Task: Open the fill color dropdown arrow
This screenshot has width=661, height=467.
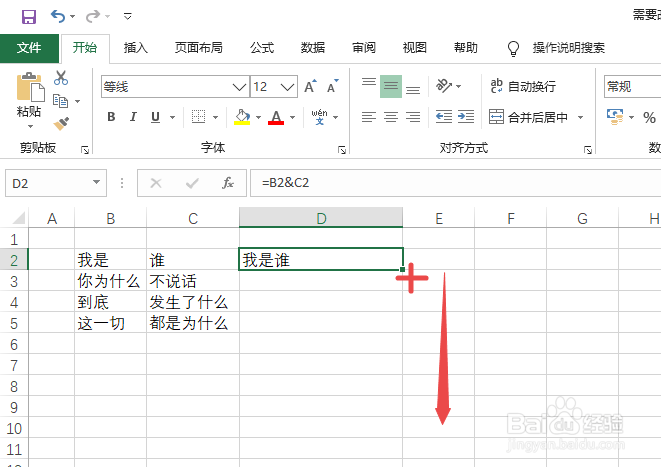Action: 258,117
